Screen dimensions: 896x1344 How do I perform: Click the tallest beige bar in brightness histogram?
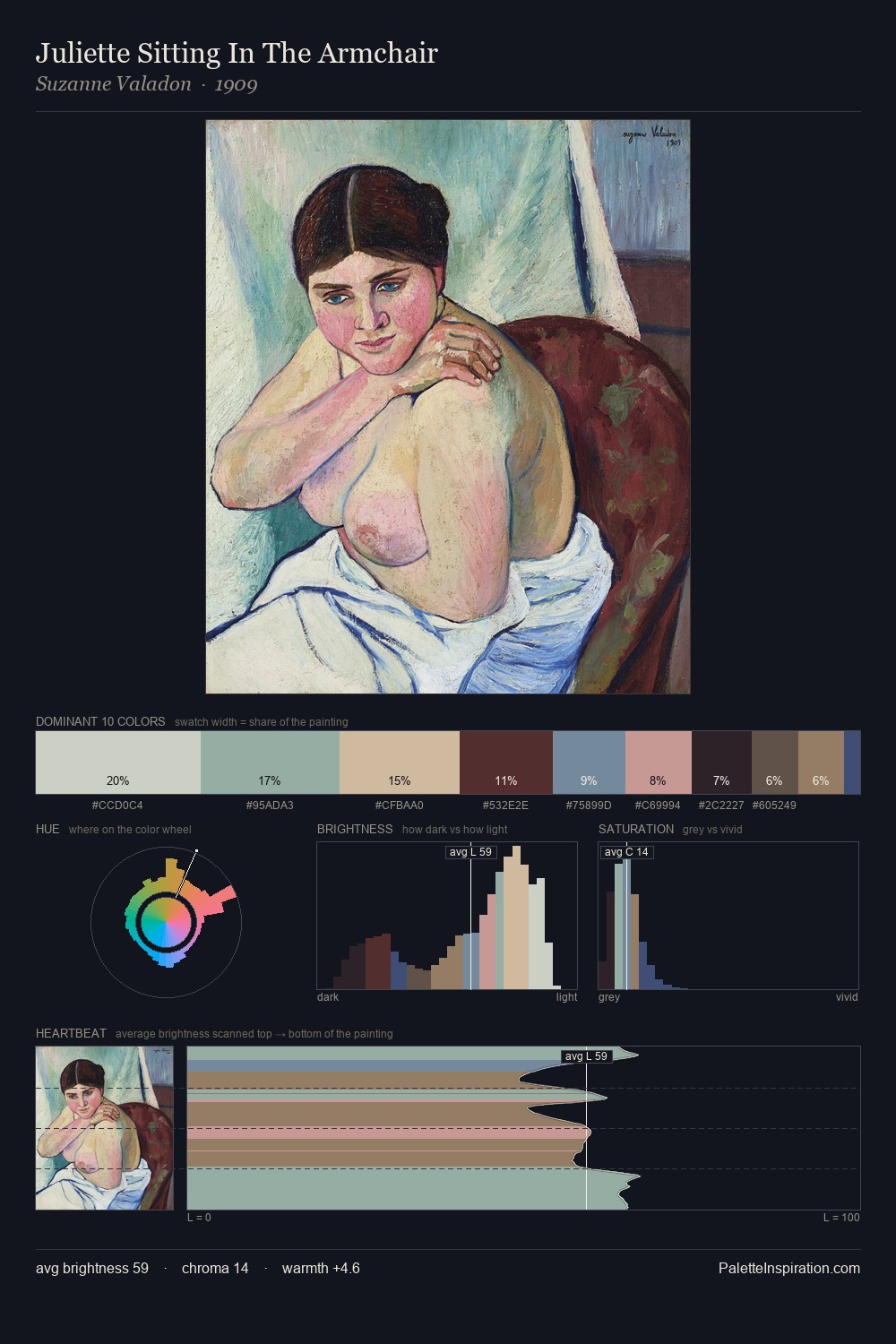[515, 918]
